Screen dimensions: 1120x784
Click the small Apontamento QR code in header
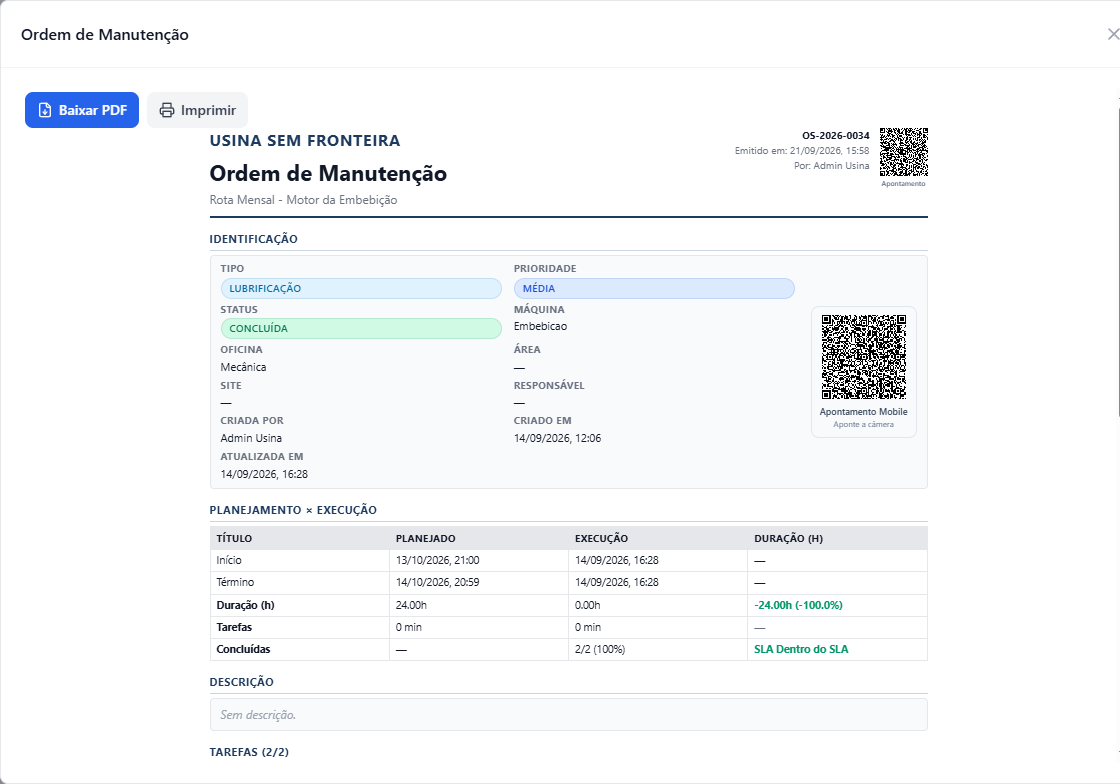click(904, 152)
